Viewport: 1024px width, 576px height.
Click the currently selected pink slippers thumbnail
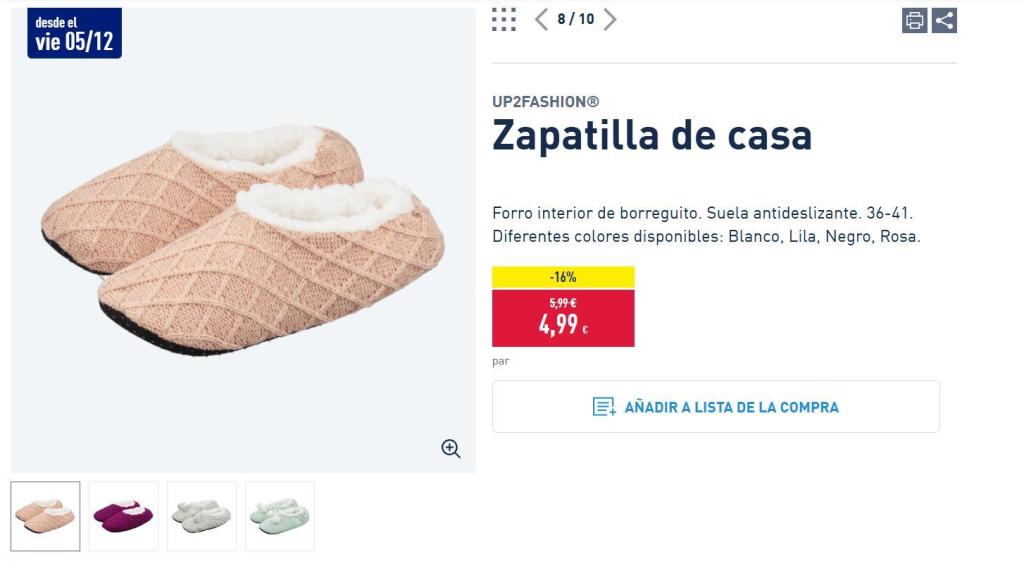tap(43, 516)
